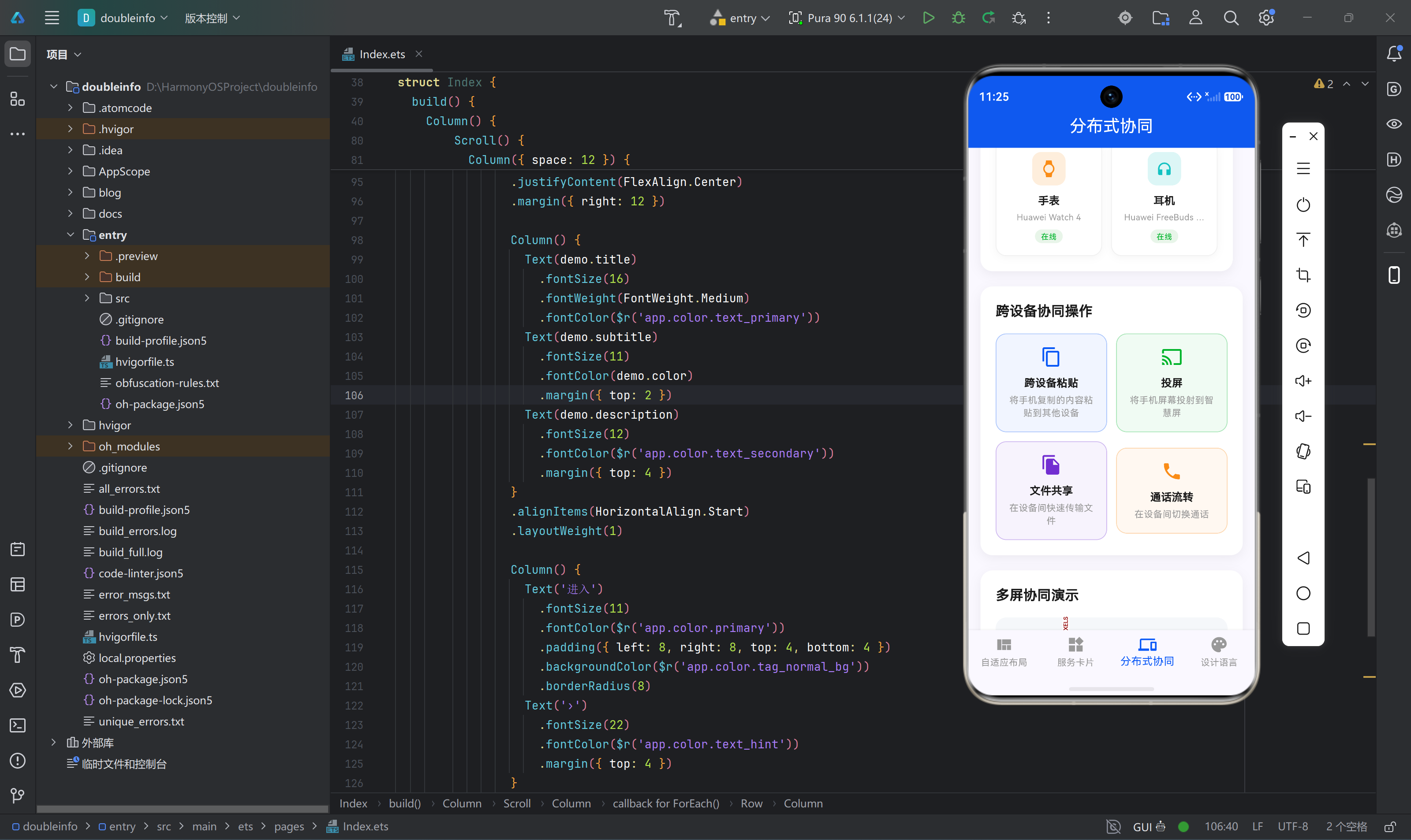Tap the 文件共享 card
Image resolution: width=1411 pixels, height=840 pixels.
click(1051, 490)
